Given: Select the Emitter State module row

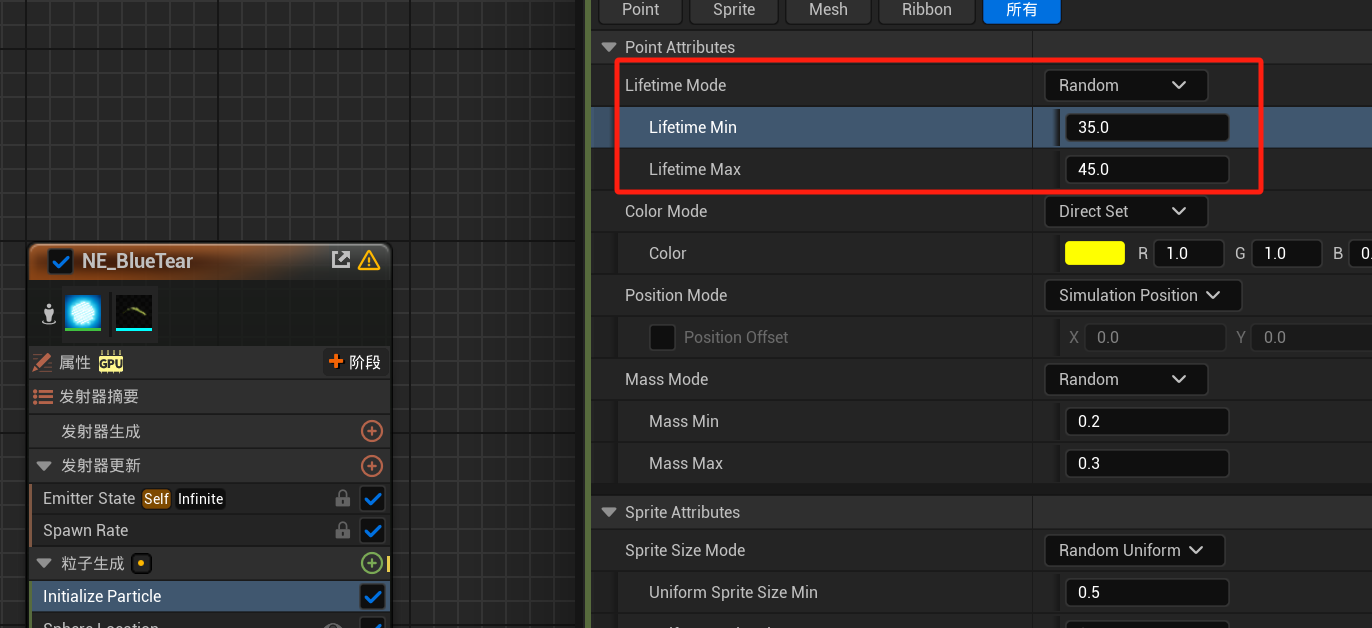Looking at the screenshot, I should click(210, 498).
